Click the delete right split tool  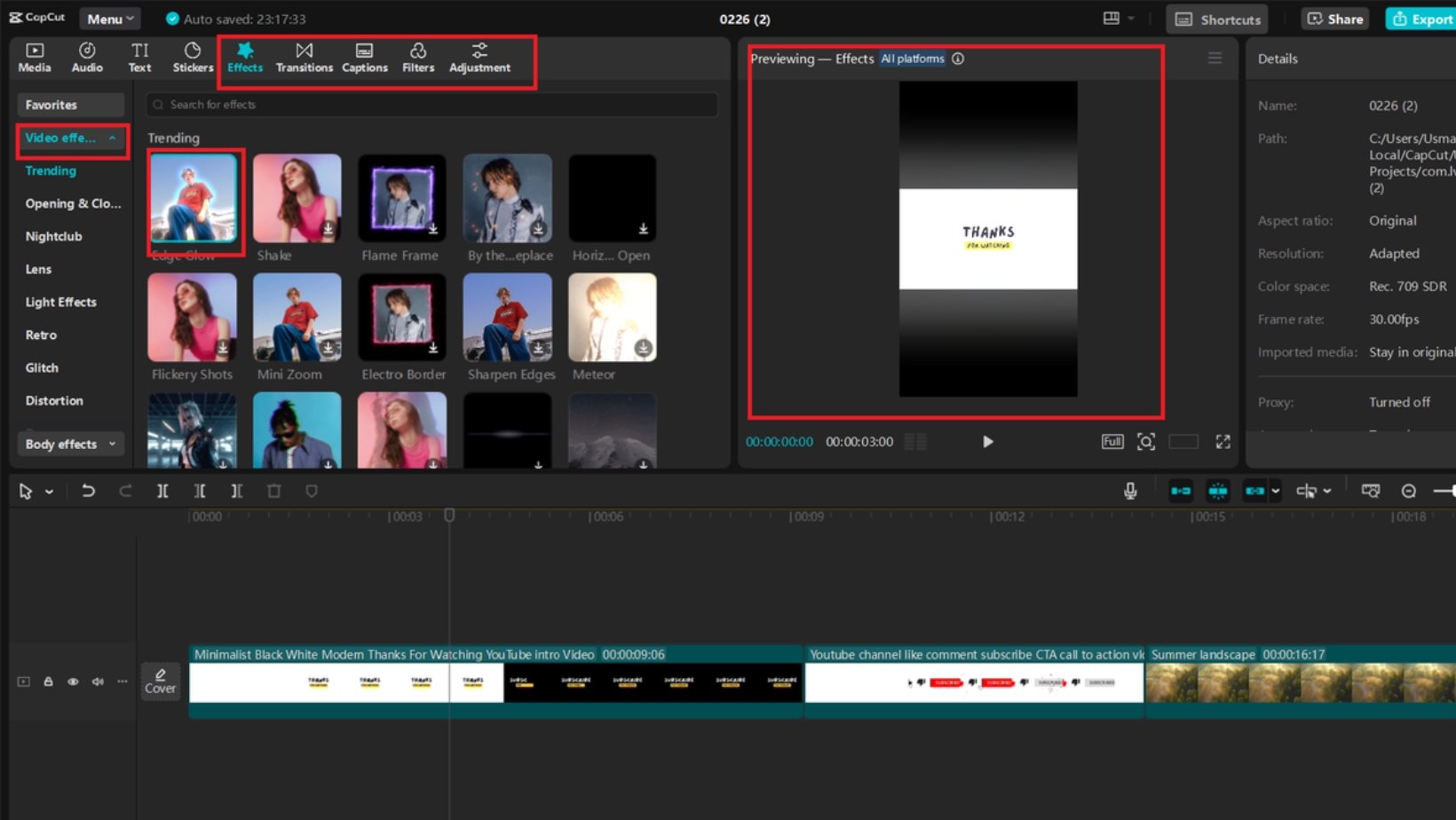(x=236, y=491)
